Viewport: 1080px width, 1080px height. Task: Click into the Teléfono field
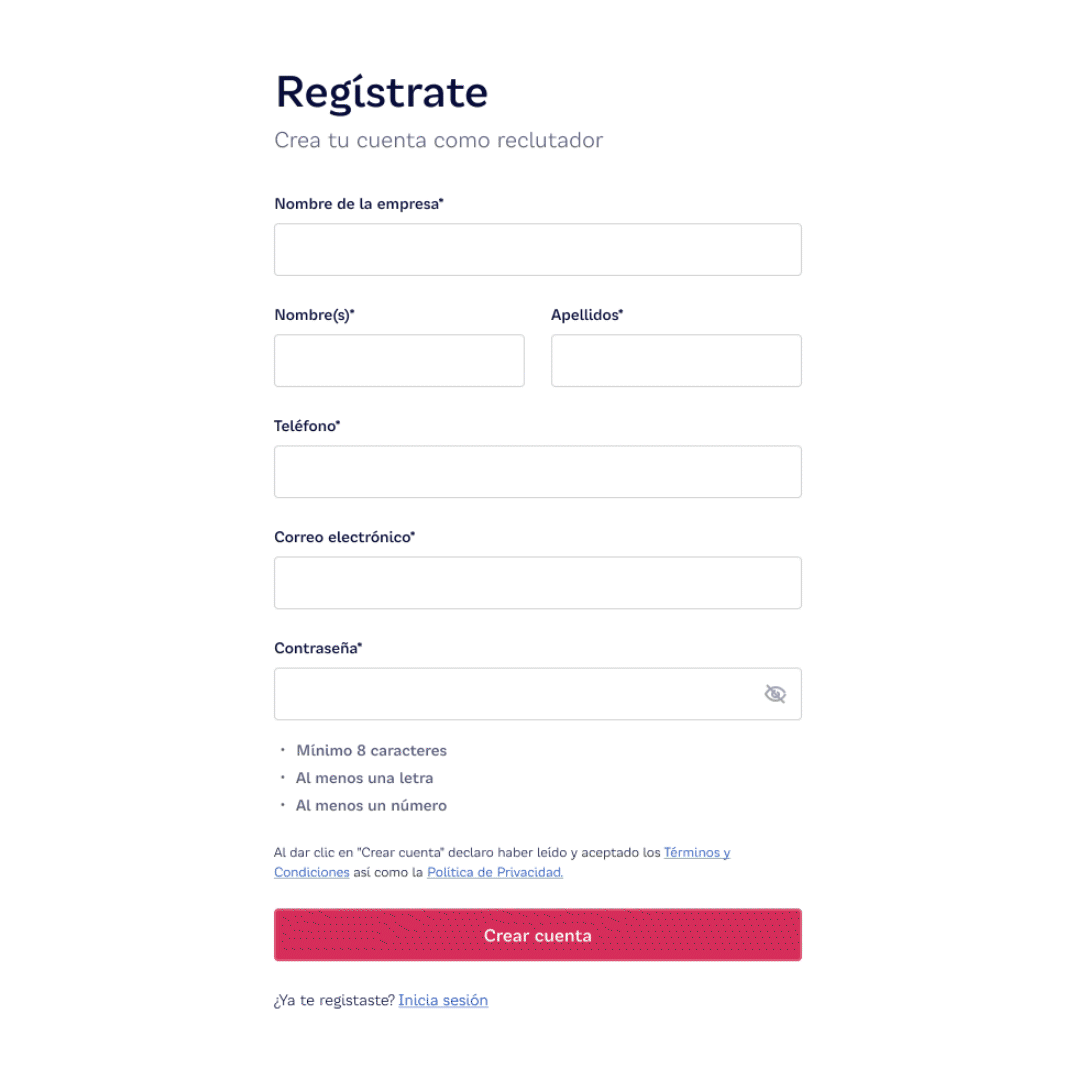pyautogui.click(x=537, y=472)
